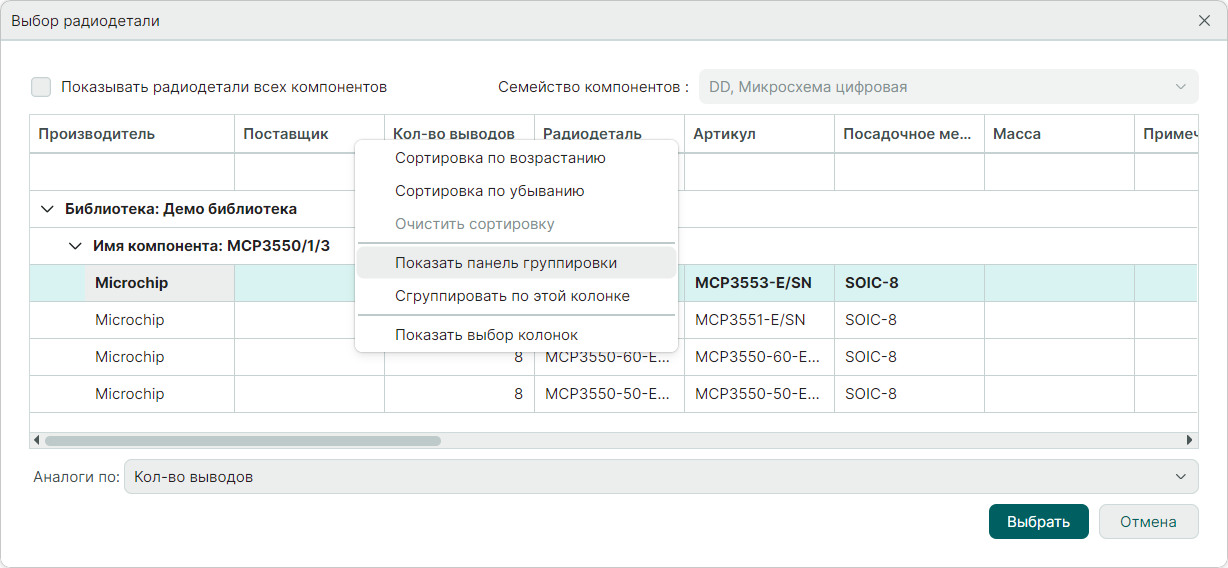This screenshot has height=568, width=1228.
Task: Click Сгруппировать по этой колонке
Action: tap(512, 296)
